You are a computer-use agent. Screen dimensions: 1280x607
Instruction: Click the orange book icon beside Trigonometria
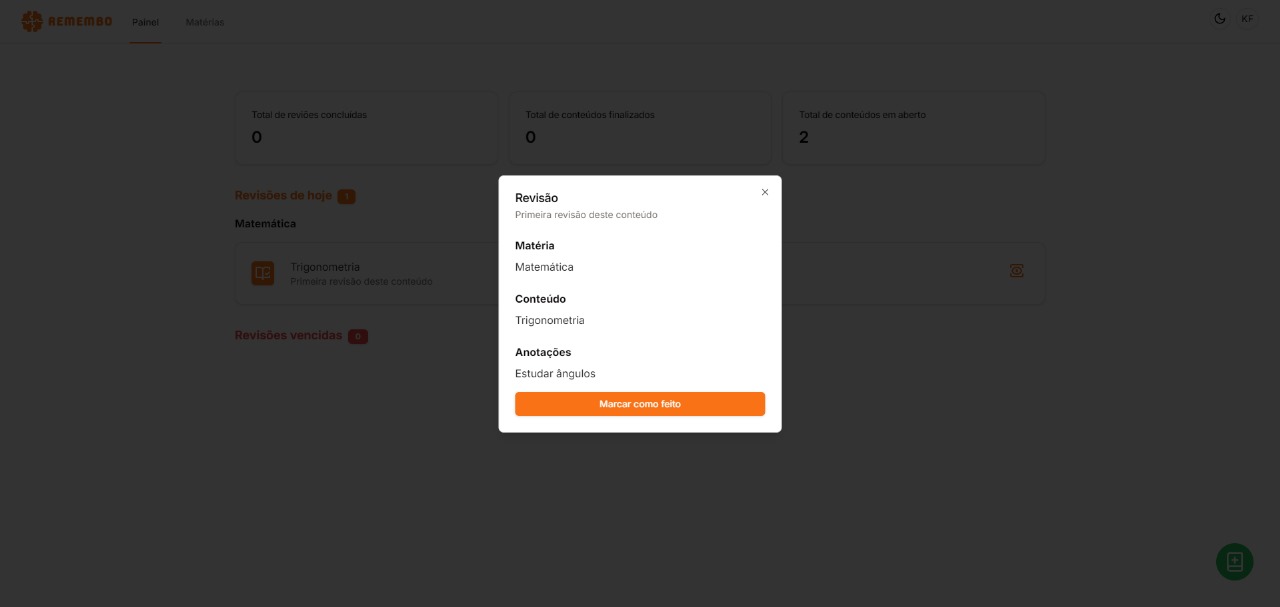tap(263, 273)
